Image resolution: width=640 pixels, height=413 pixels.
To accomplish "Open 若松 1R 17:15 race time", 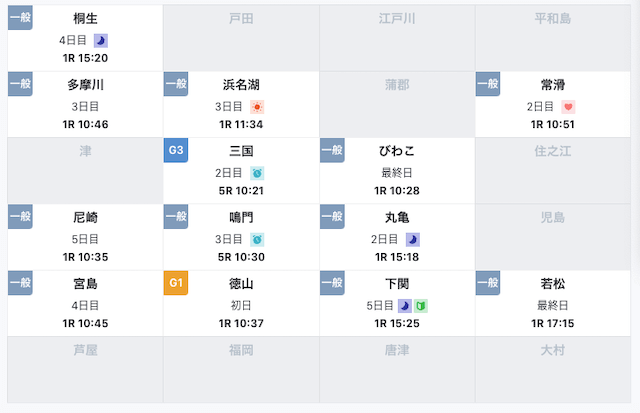I will pyautogui.click(x=553, y=324).
